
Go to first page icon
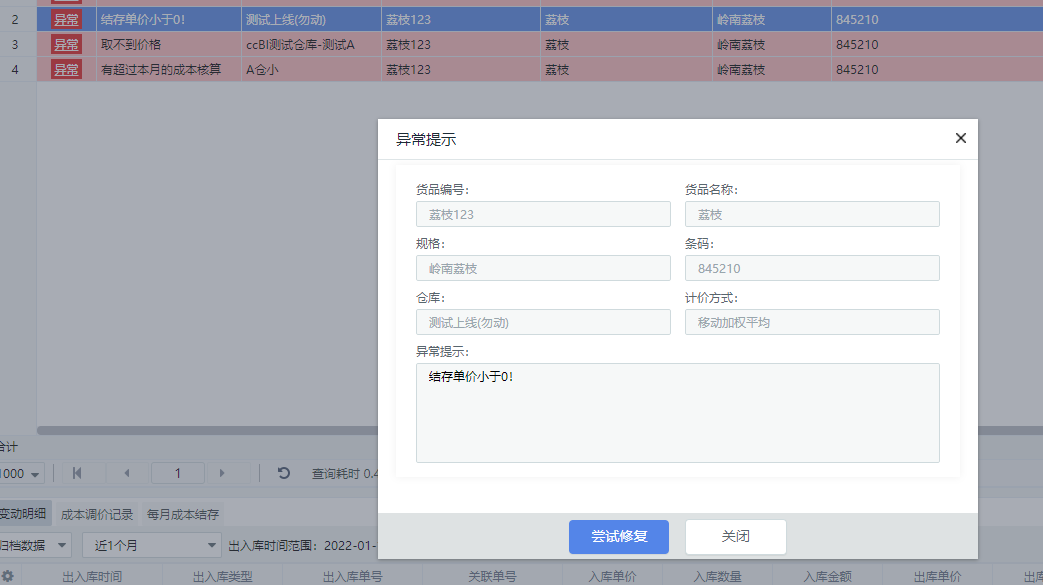pyautogui.click(x=77, y=473)
